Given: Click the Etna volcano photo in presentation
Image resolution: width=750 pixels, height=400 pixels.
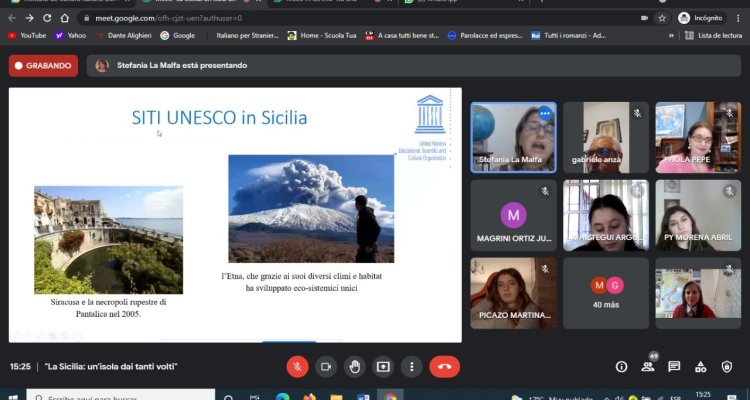Looking at the screenshot, I should 311,209.
